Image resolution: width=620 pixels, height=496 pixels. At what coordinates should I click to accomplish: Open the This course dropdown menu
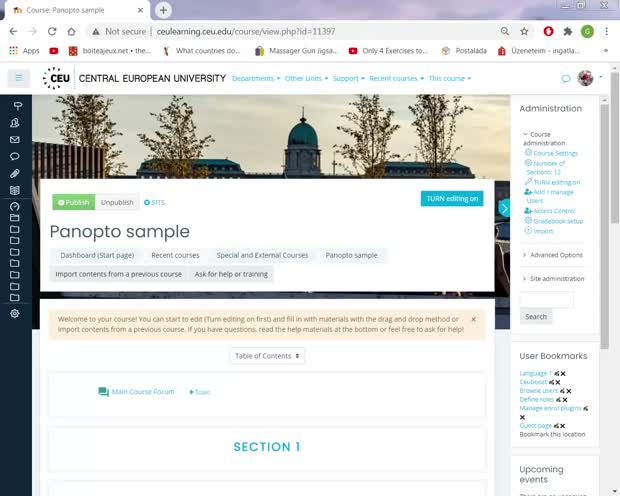[x=450, y=78]
